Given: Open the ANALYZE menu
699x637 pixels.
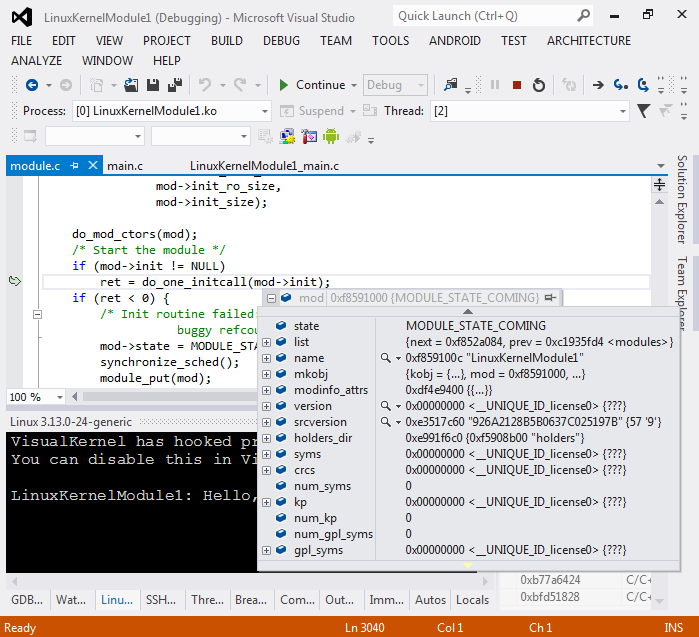Looking at the screenshot, I should click(37, 61).
